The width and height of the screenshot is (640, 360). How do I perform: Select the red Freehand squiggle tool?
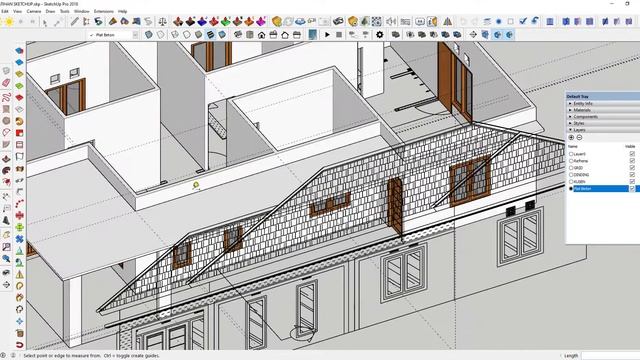click(x=6, y=97)
